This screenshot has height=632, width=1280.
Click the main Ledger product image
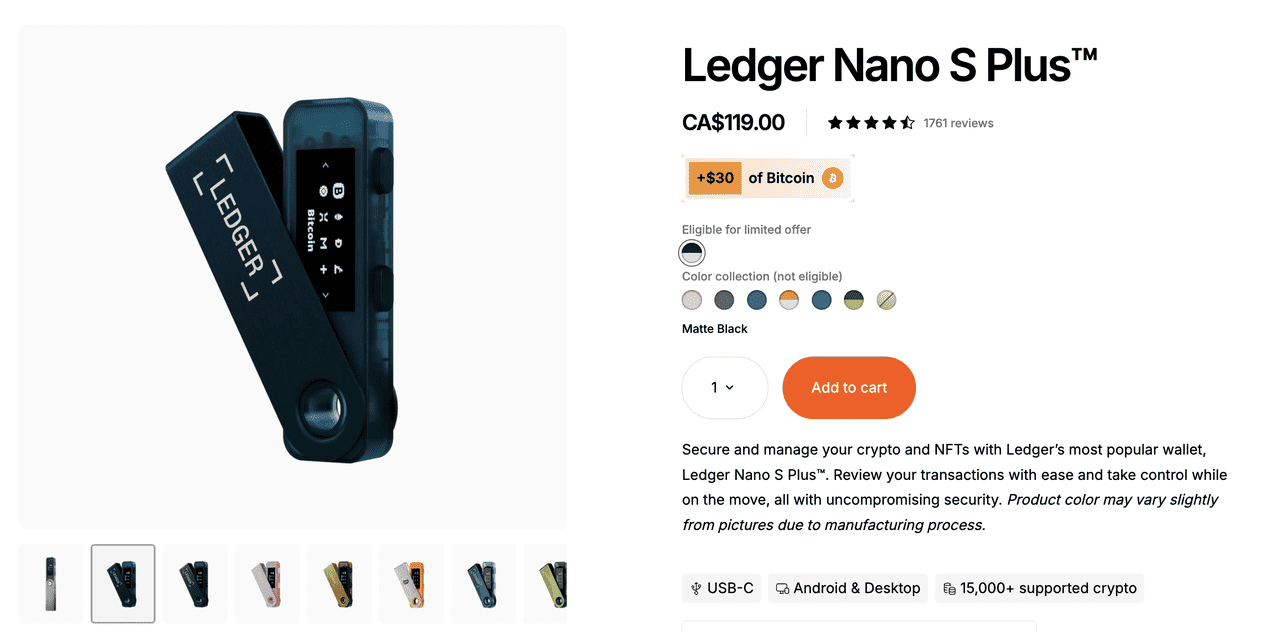pos(293,277)
